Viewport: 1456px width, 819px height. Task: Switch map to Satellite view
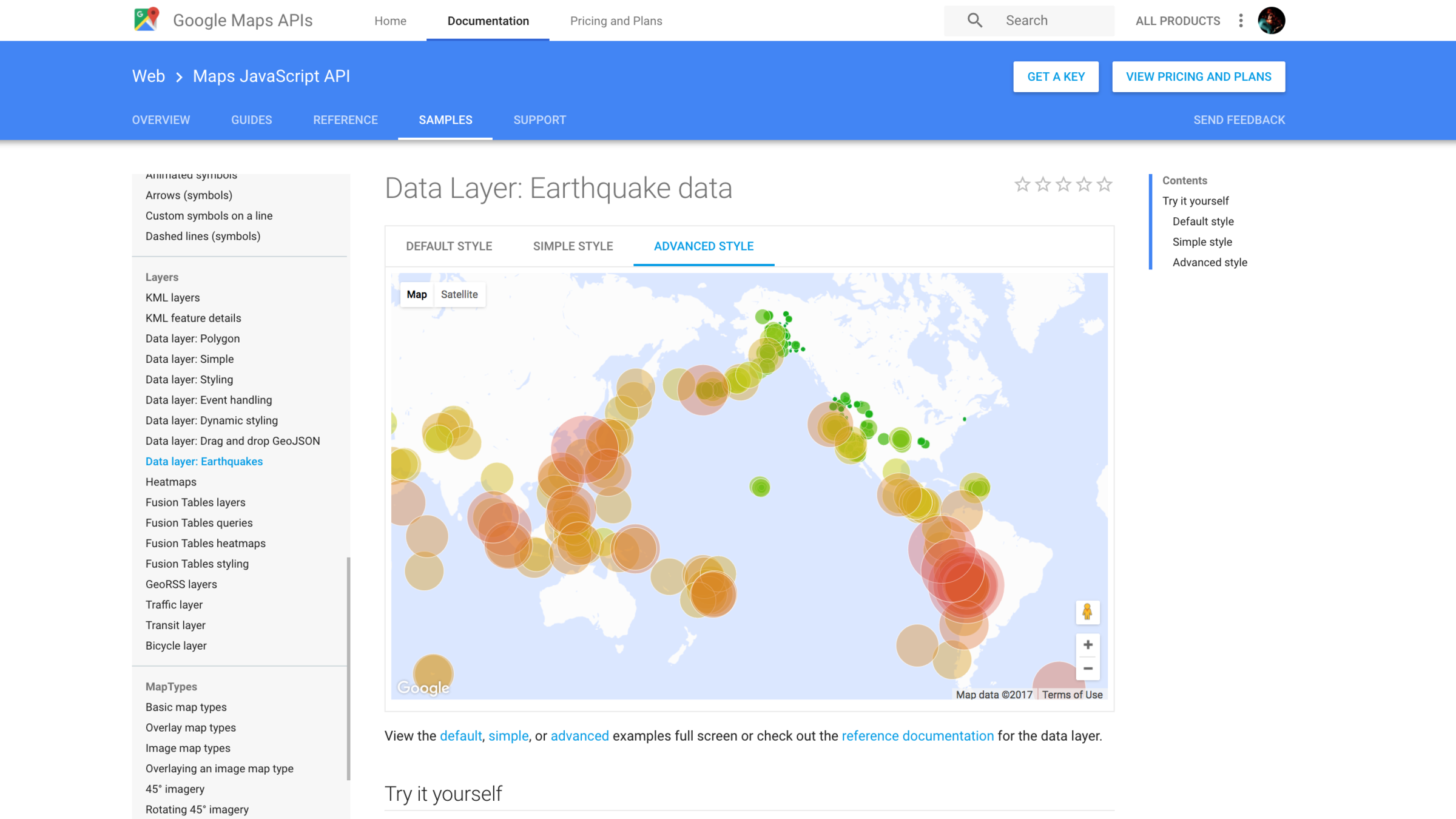[x=459, y=294]
